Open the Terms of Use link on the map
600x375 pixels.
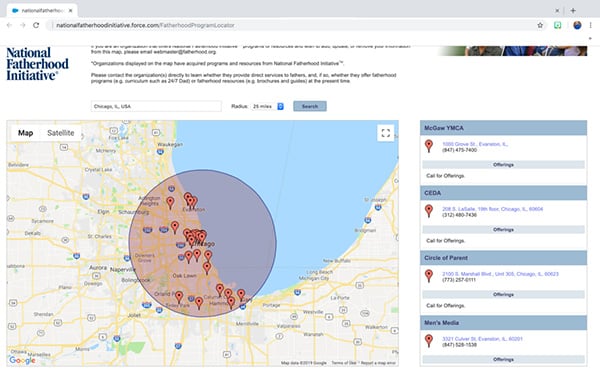(x=344, y=363)
